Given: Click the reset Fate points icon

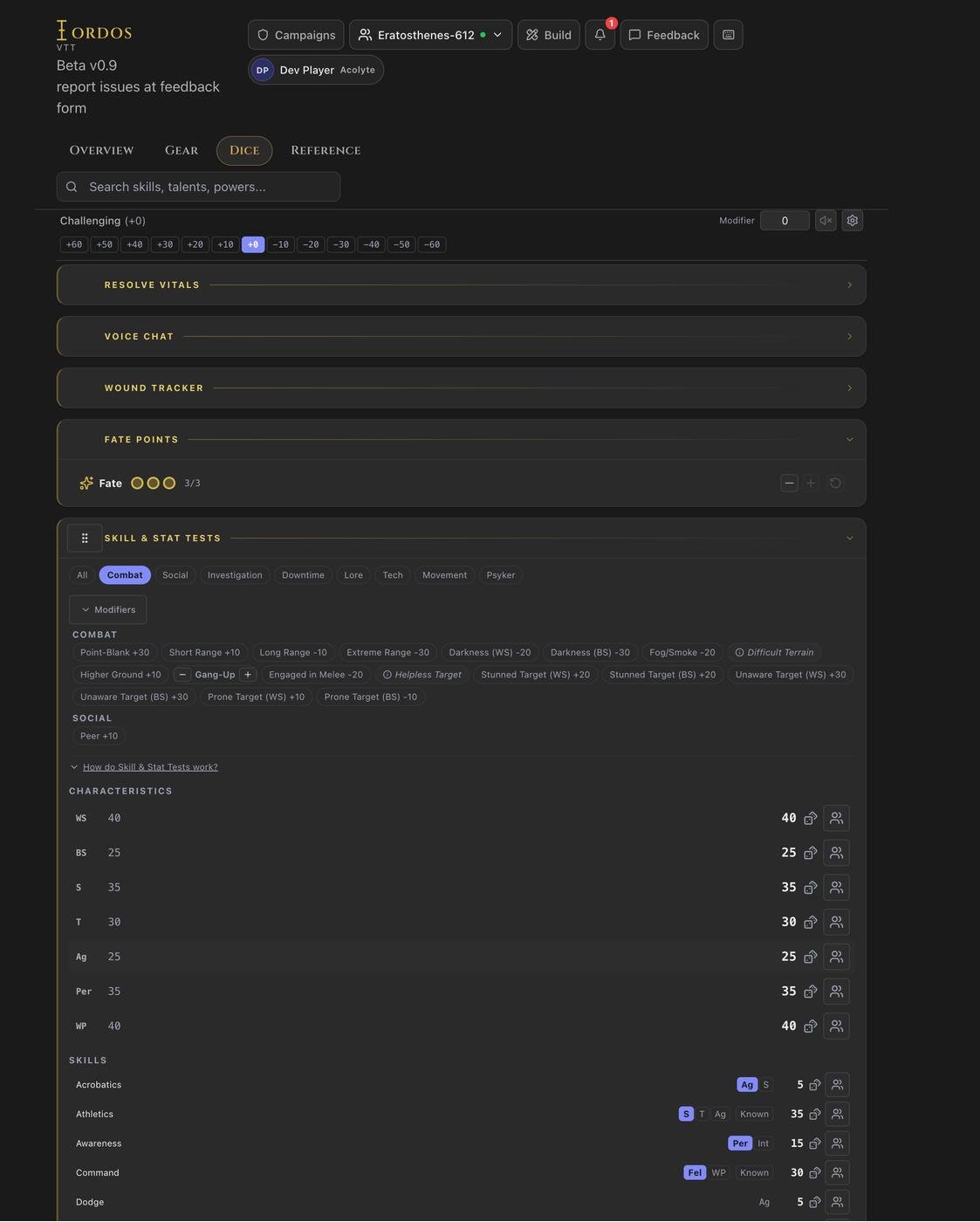Looking at the screenshot, I should coord(835,484).
